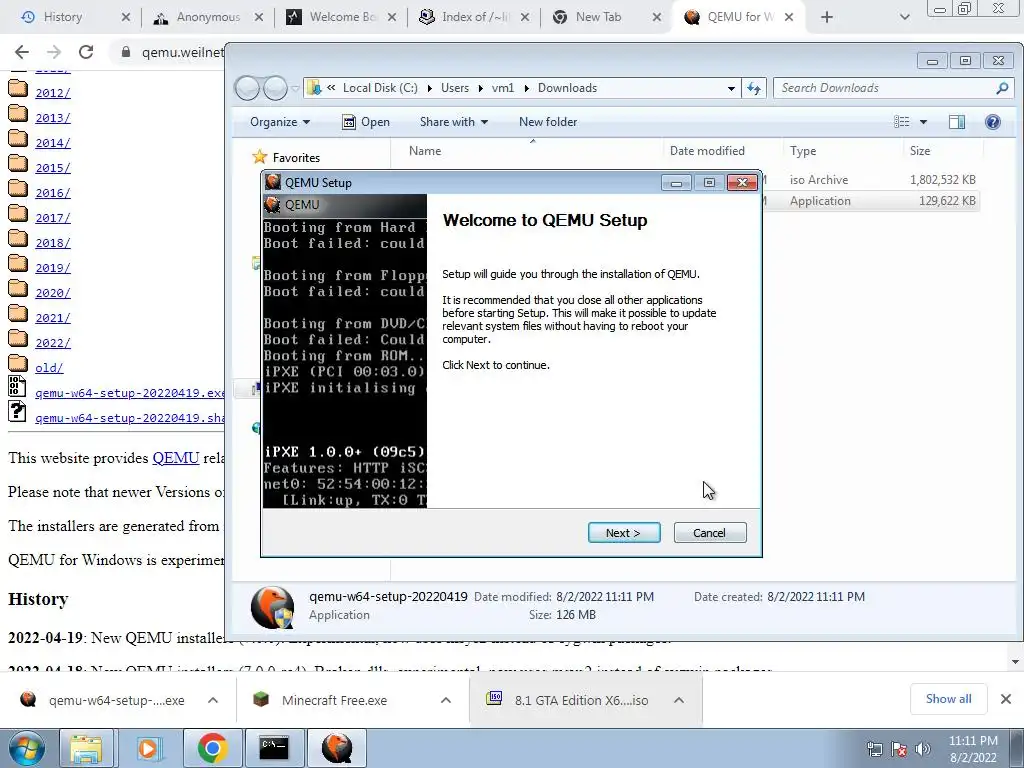This screenshot has width=1024, height=768.
Task: Go back in Chrome
Action: (x=22, y=52)
